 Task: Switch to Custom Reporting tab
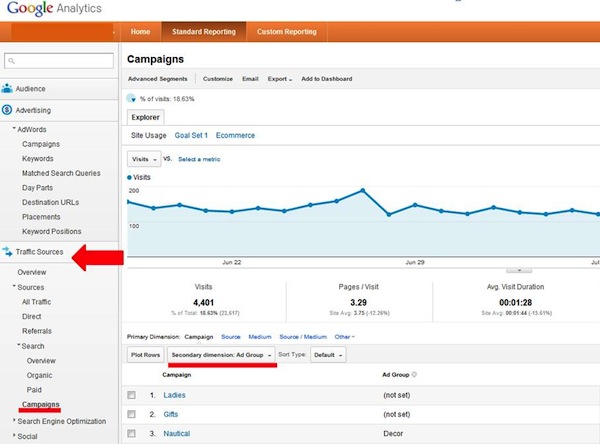[287, 32]
